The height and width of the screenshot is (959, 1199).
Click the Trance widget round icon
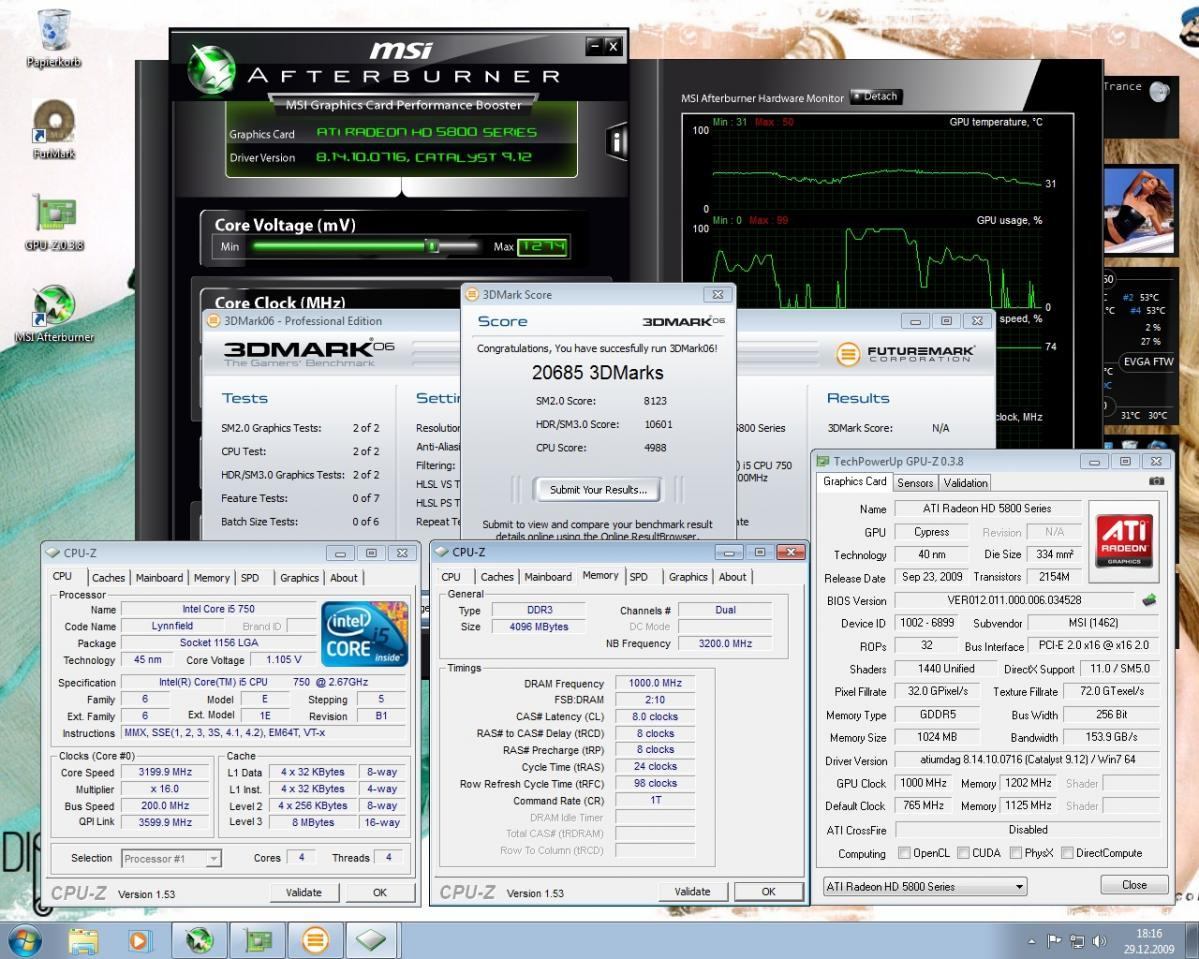pyautogui.click(x=1159, y=92)
